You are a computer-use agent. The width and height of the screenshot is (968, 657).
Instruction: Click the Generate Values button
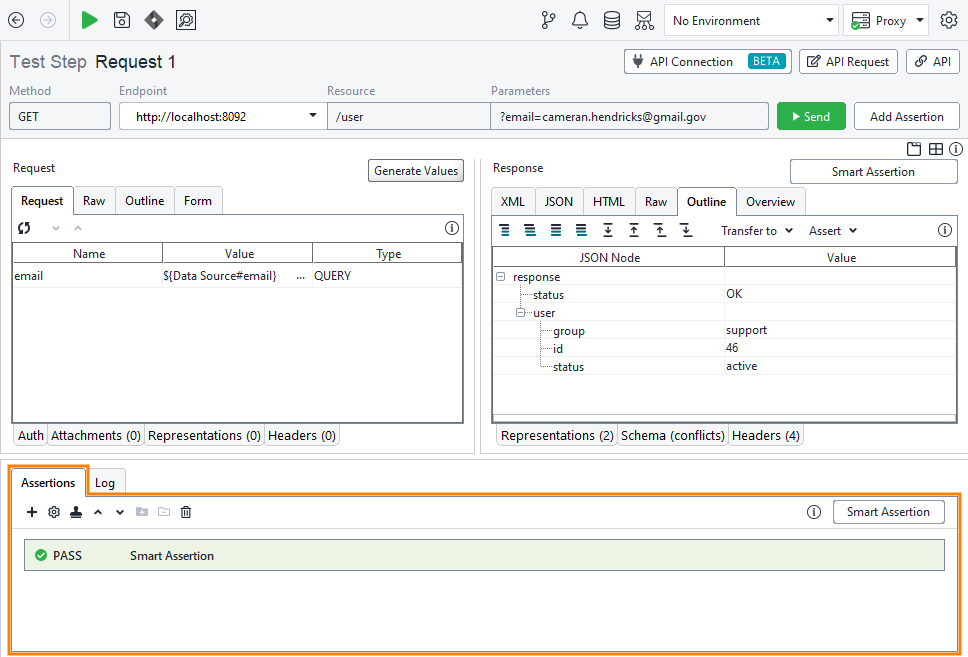coord(415,170)
